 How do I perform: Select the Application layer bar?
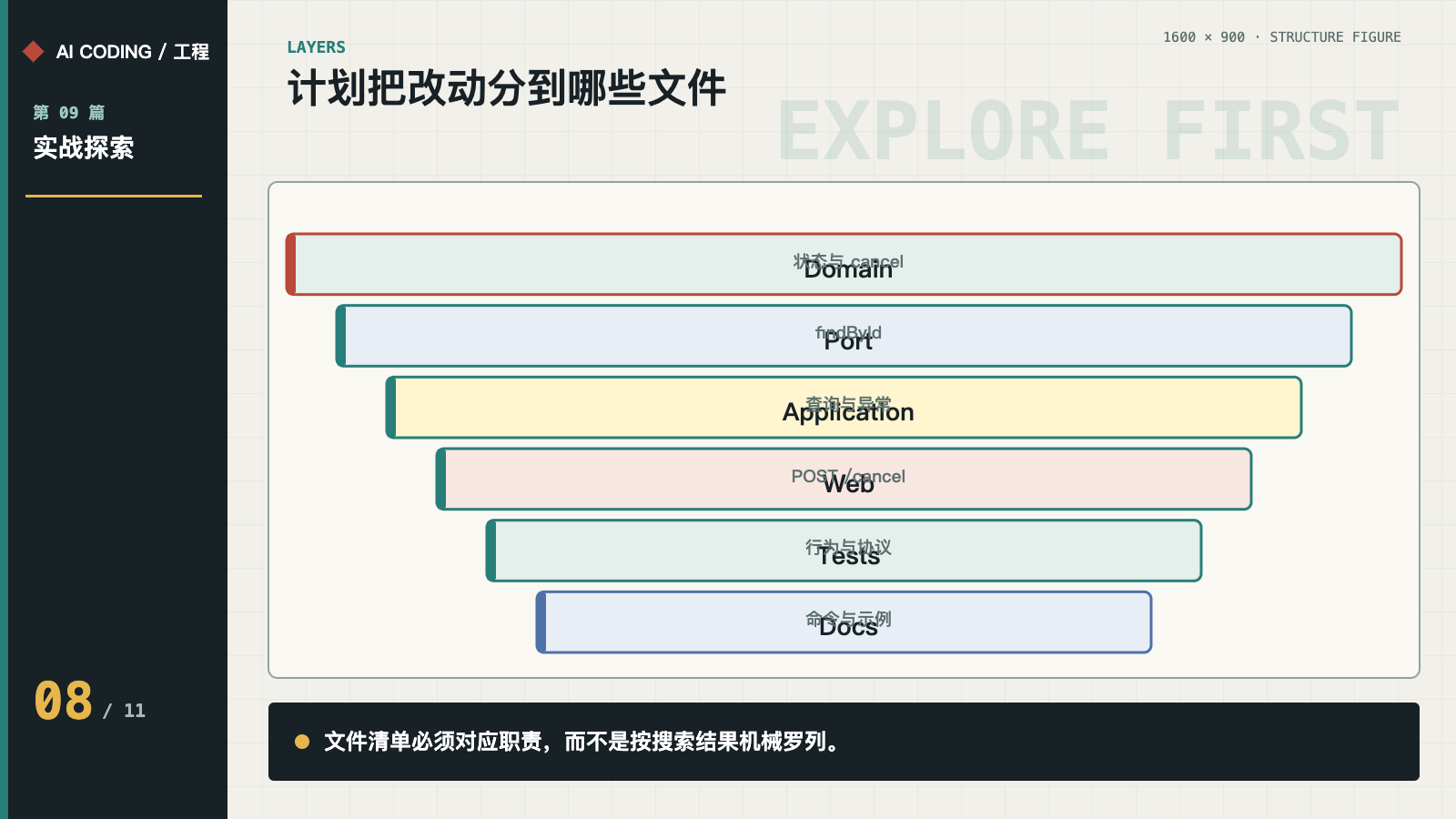coord(844,408)
